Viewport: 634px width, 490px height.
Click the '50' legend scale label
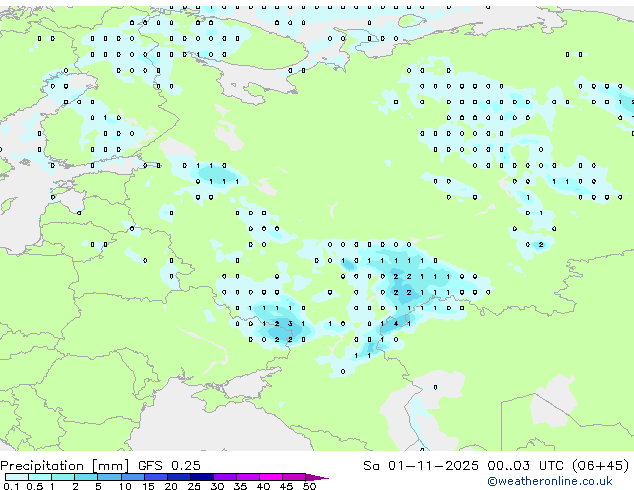point(309,486)
